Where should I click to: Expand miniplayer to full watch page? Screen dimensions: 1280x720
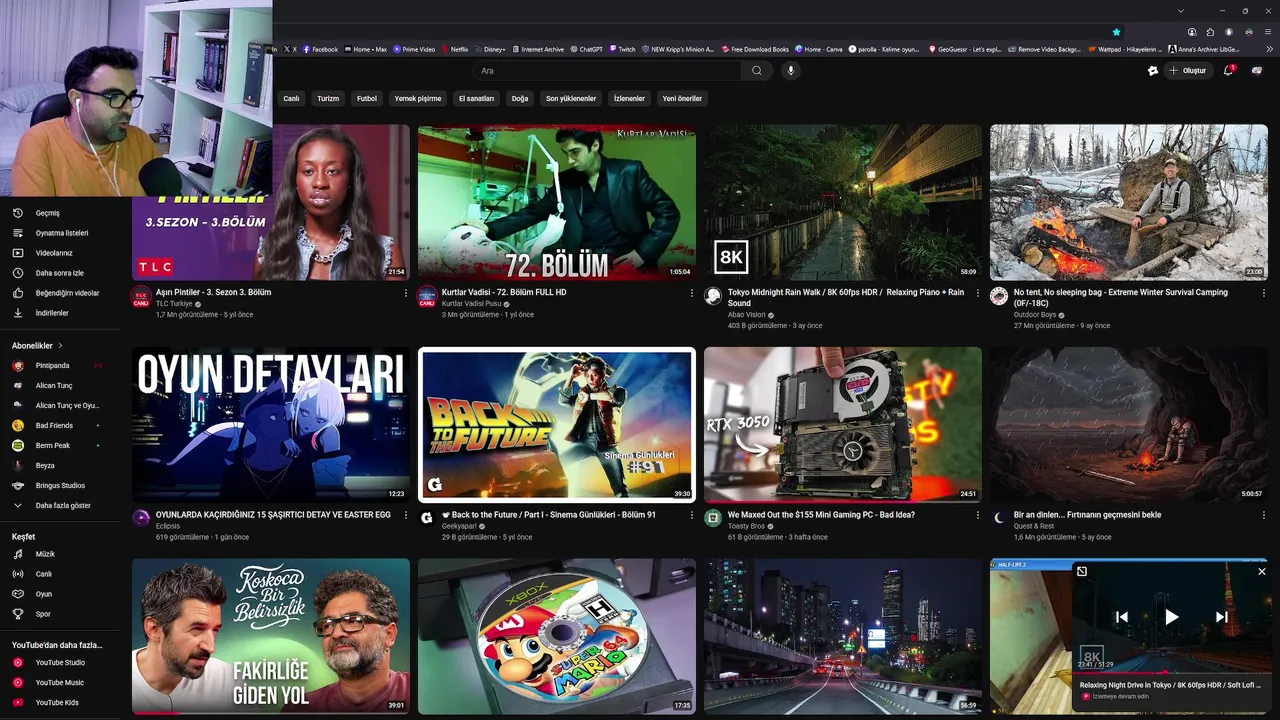click(x=1082, y=571)
